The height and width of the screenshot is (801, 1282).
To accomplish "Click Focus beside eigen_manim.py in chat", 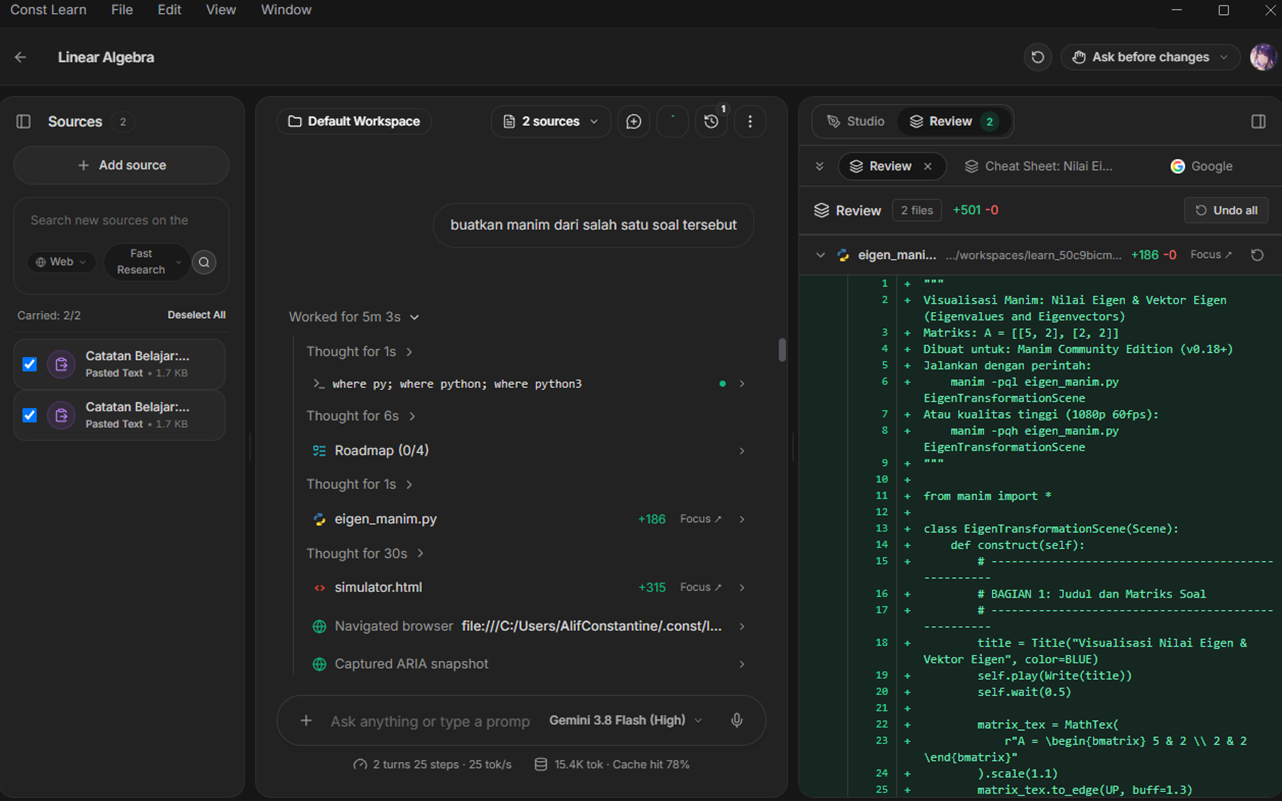I will (x=701, y=519).
